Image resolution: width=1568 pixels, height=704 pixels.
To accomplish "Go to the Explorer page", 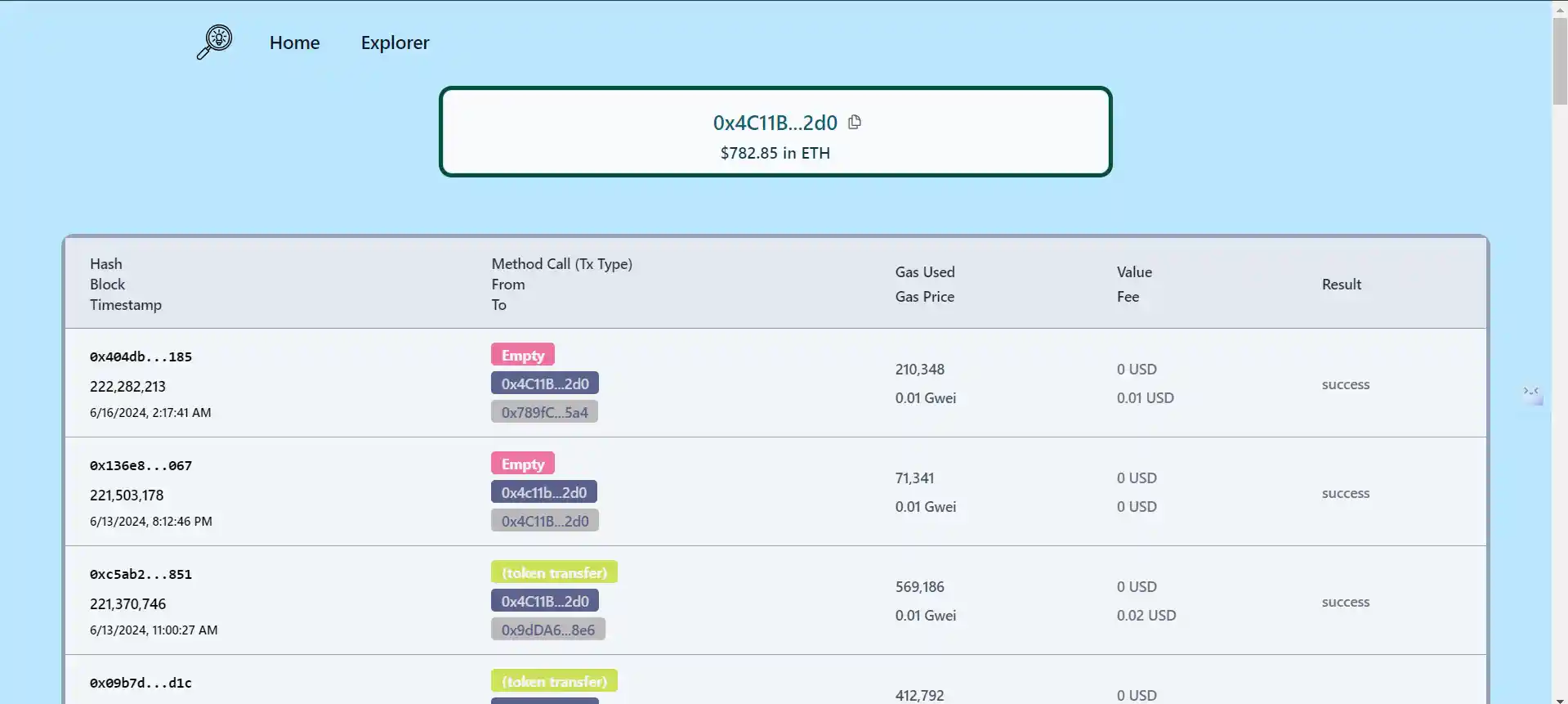I will click(395, 43).
